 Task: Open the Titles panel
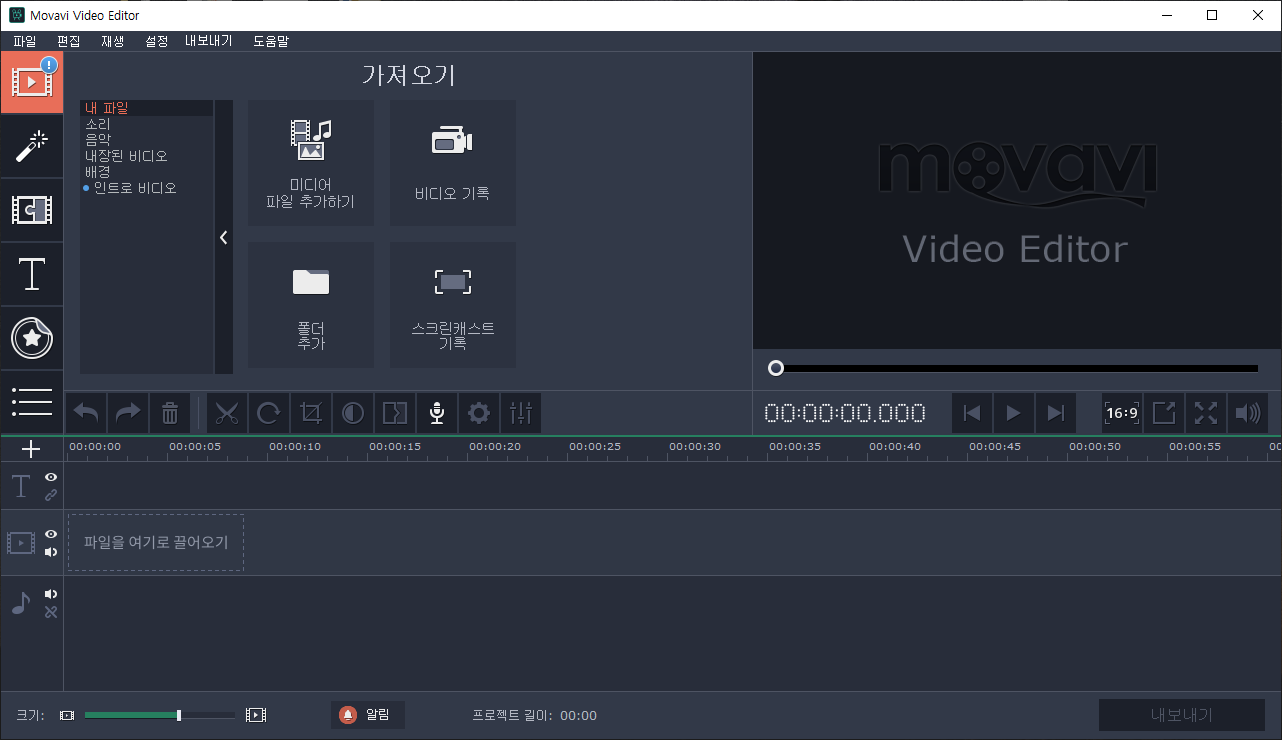coord(32,274)
